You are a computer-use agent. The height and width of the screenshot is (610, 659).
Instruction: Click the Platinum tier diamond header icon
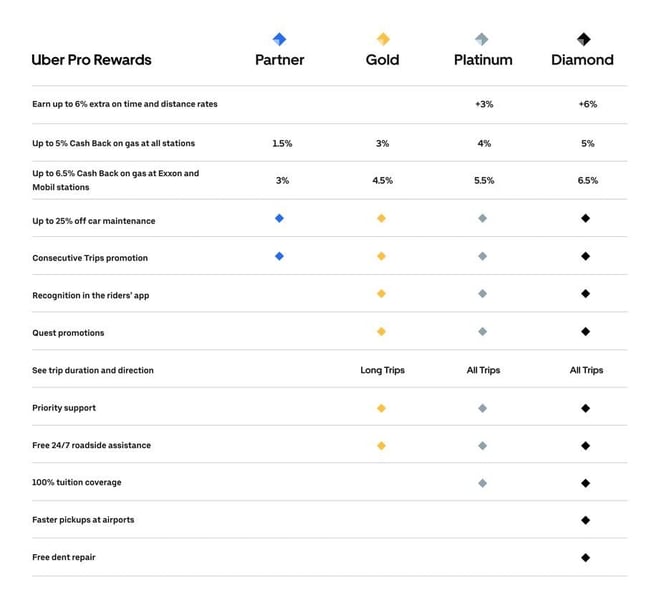pyautogui.click(x=482, y=39)
